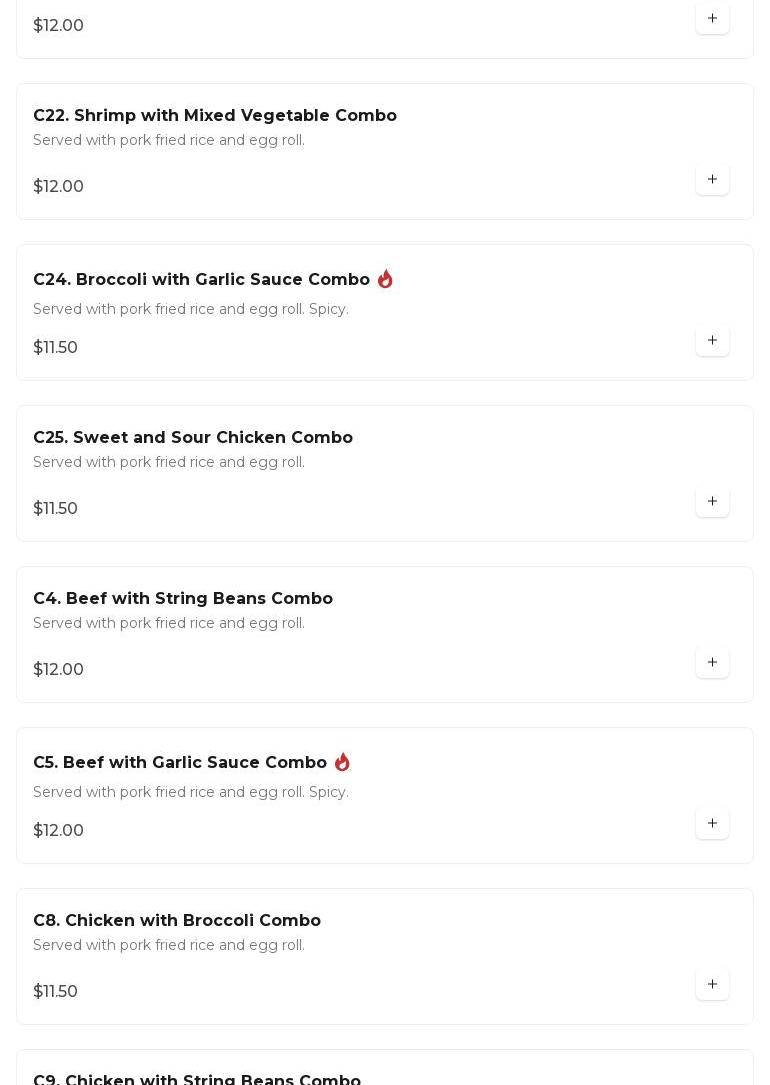Click the C4 Beef String Beans description text
Screen dimensions: 770x1085
click(169, 624)
